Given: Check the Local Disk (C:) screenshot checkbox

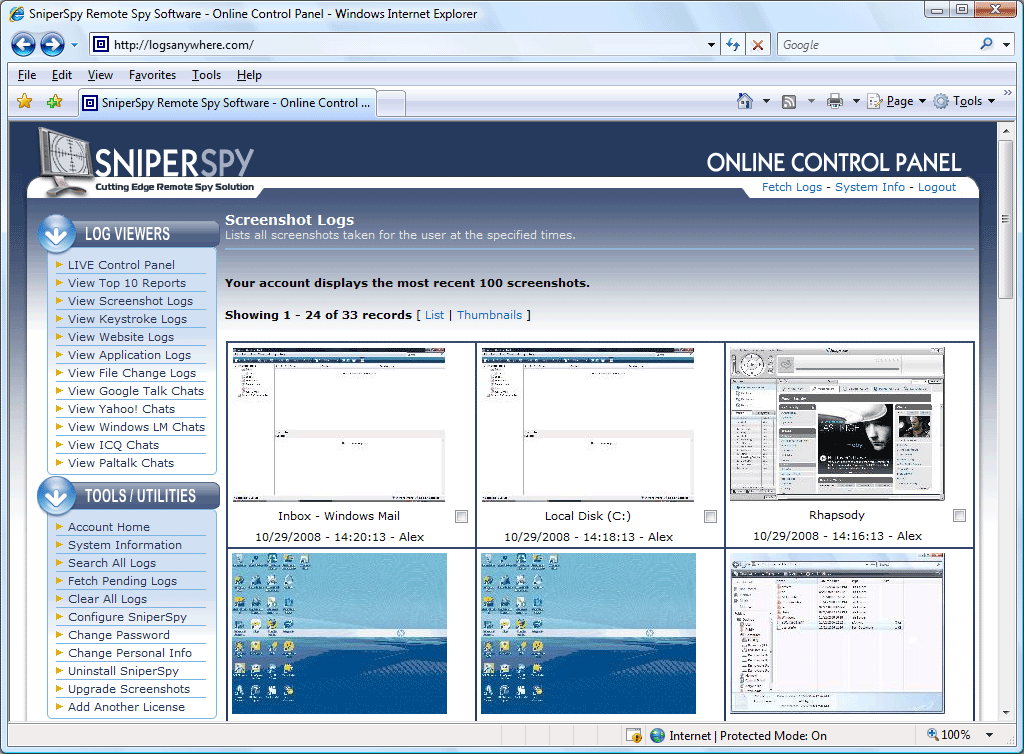Looking at the screenshot, I should (711, 516).
